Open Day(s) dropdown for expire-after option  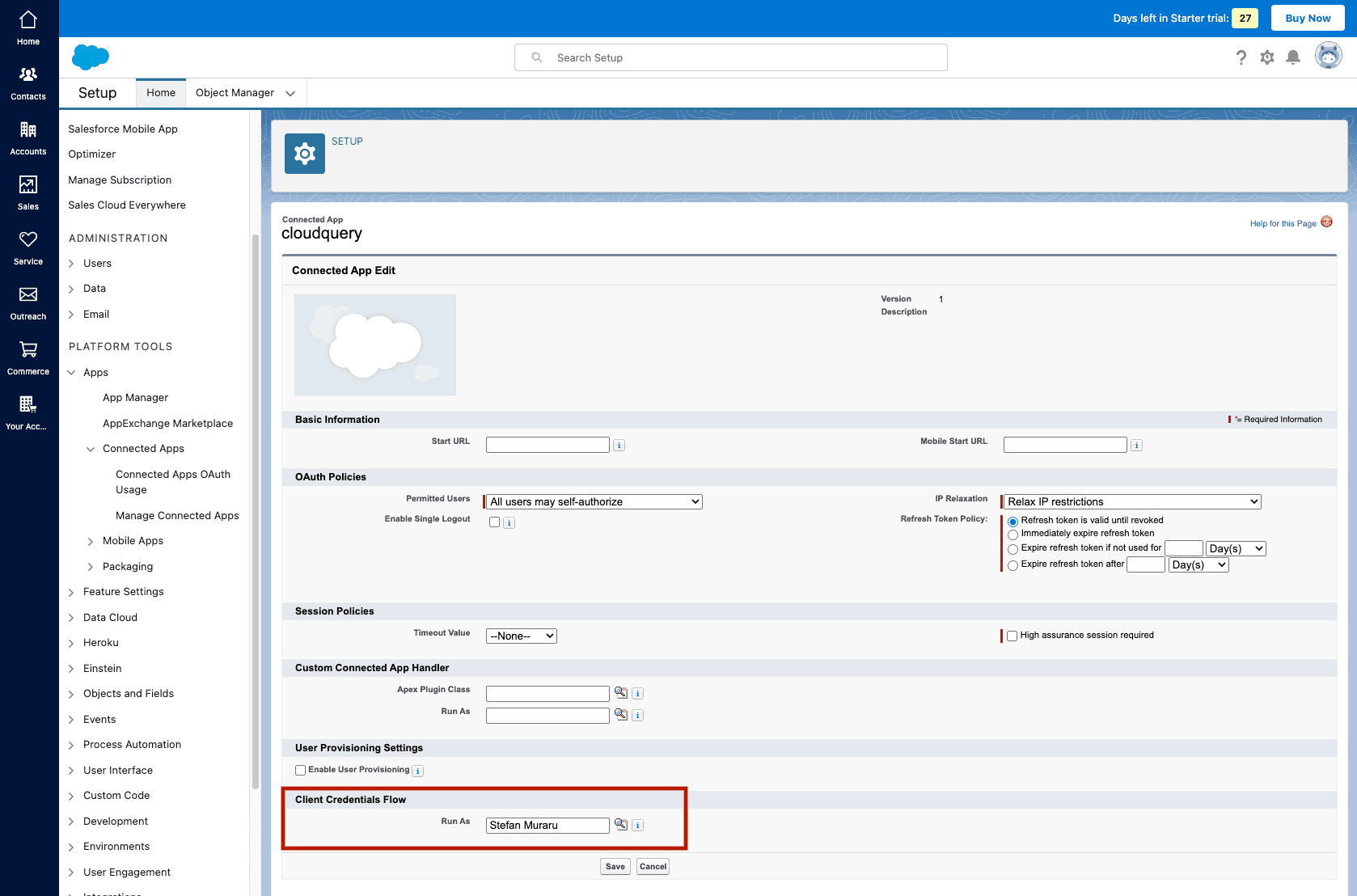[1198, 564]
